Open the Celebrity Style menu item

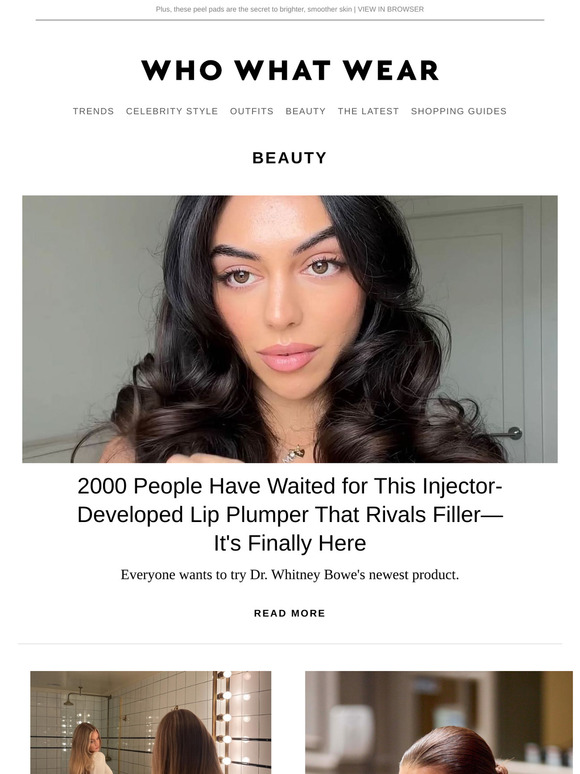point(172,111)
